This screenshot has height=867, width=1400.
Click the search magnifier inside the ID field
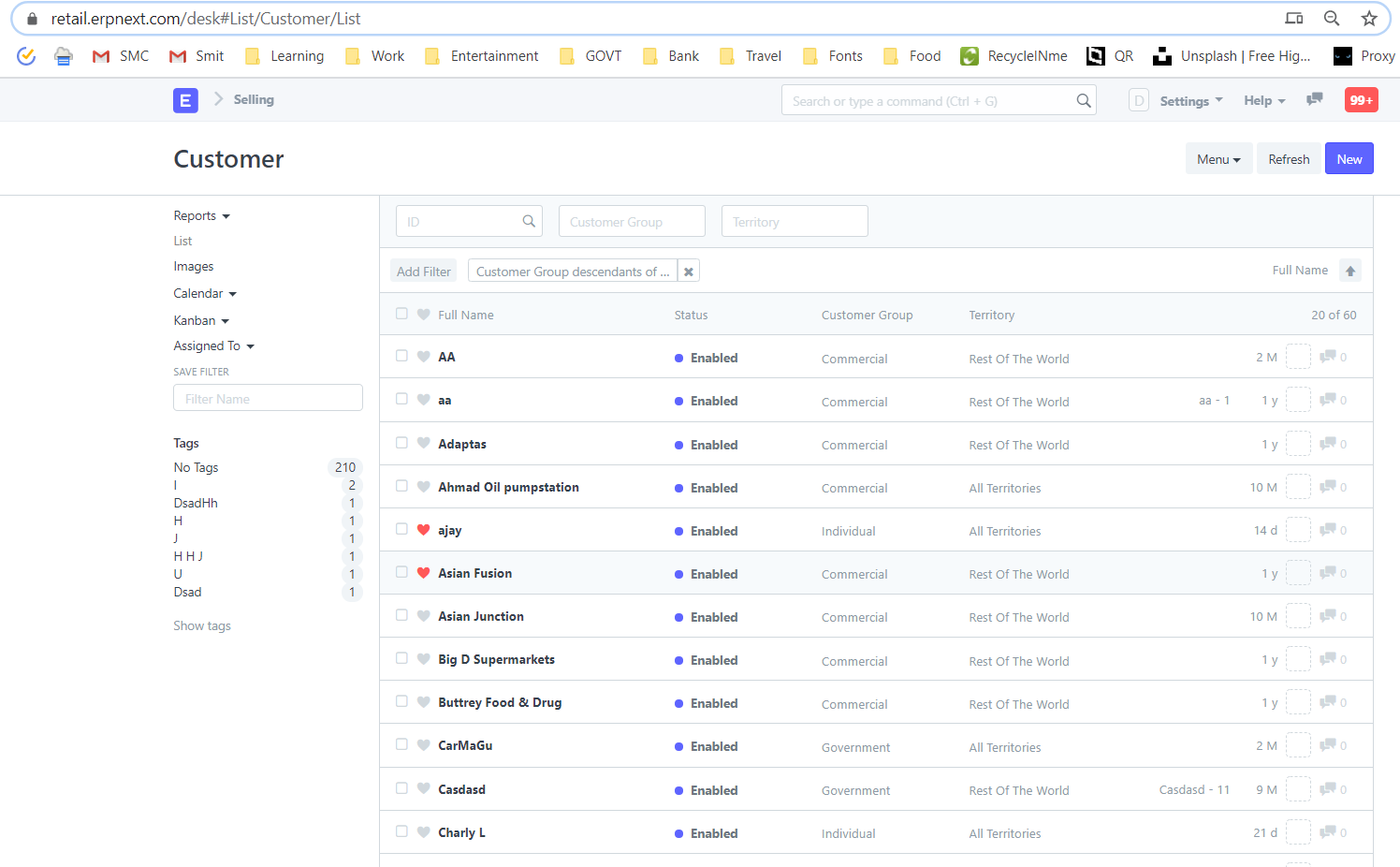click(530, 221)
